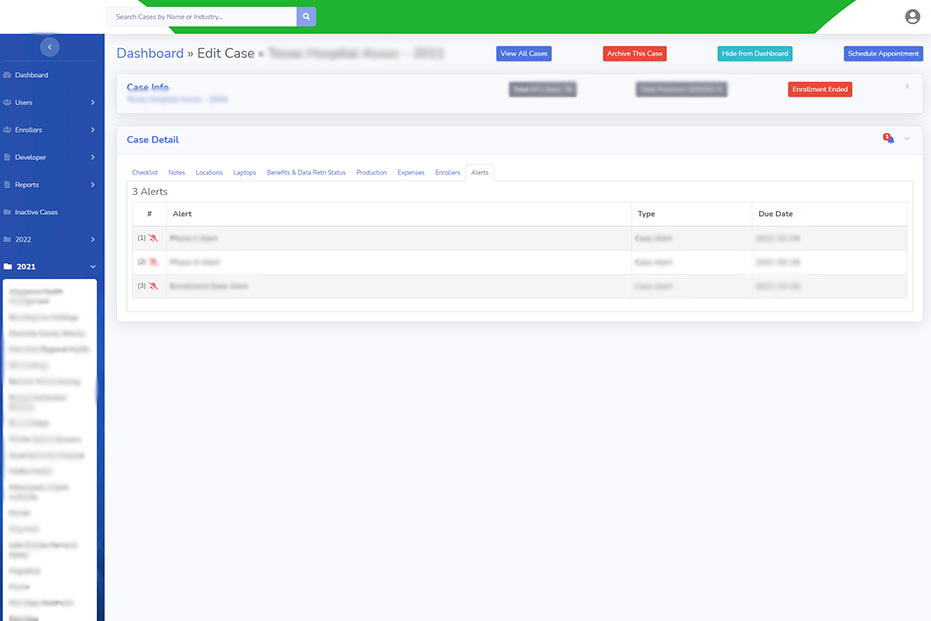Click the '3 Alerts' count text

pyautogui.click(x=150, y=192)
